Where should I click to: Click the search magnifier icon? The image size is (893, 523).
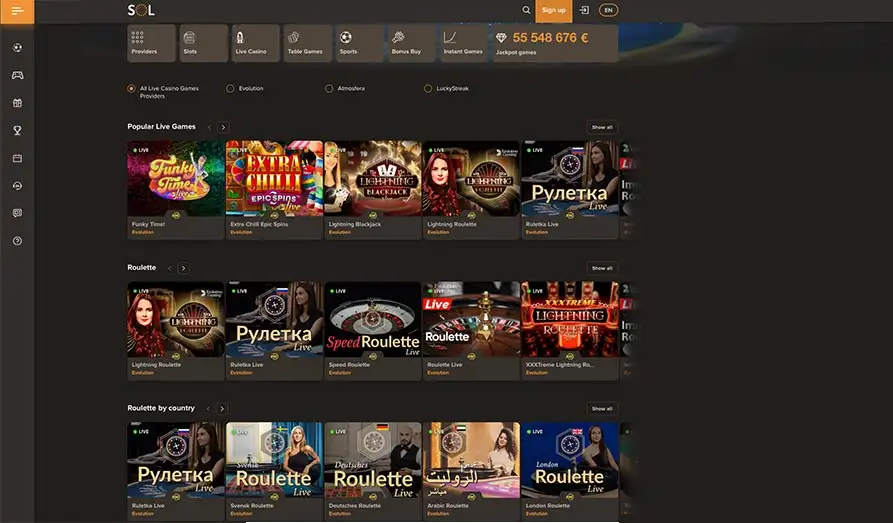point(526,10)
